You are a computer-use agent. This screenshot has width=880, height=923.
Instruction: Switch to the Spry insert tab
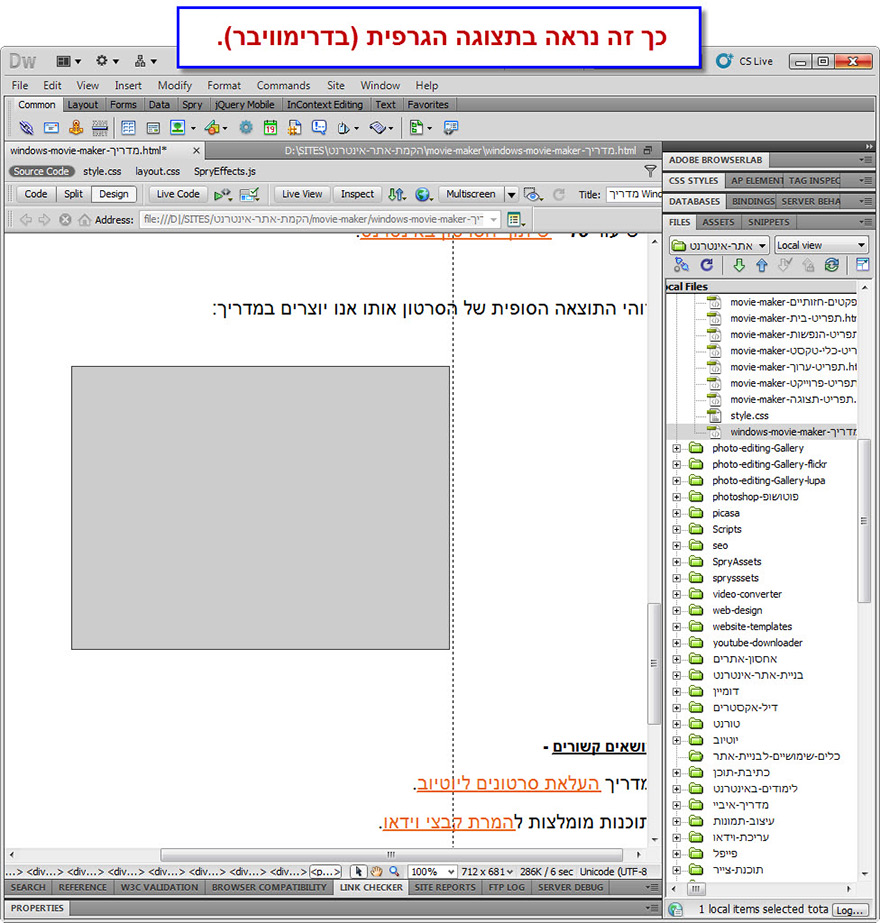click(192, 105)
